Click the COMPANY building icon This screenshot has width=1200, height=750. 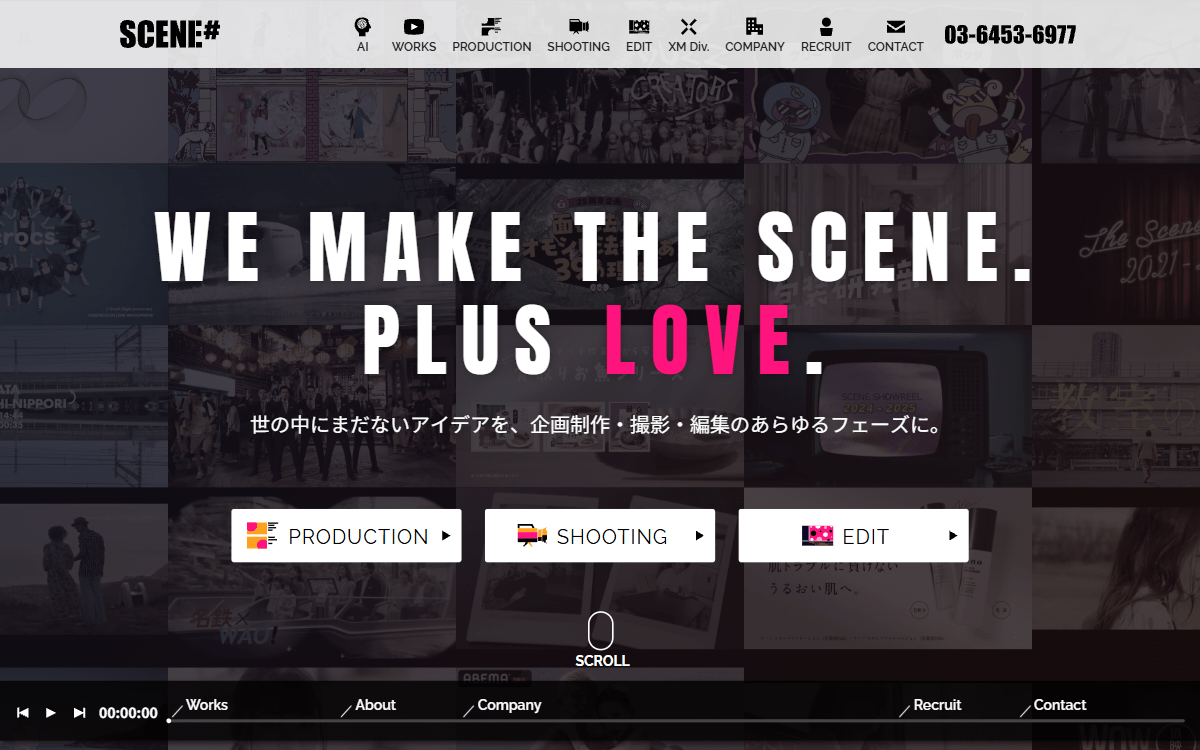(755, 26)
